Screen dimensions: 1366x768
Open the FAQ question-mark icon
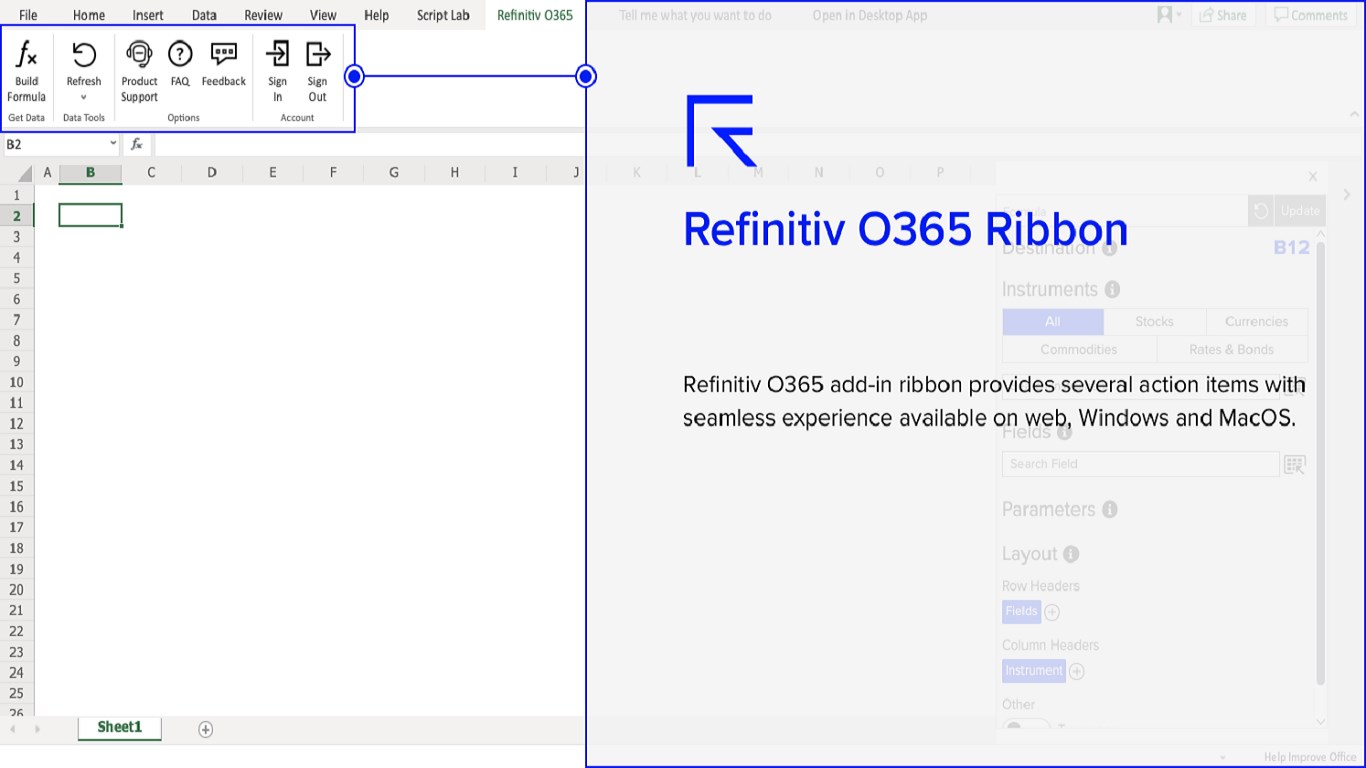click(x=180, y=54)
